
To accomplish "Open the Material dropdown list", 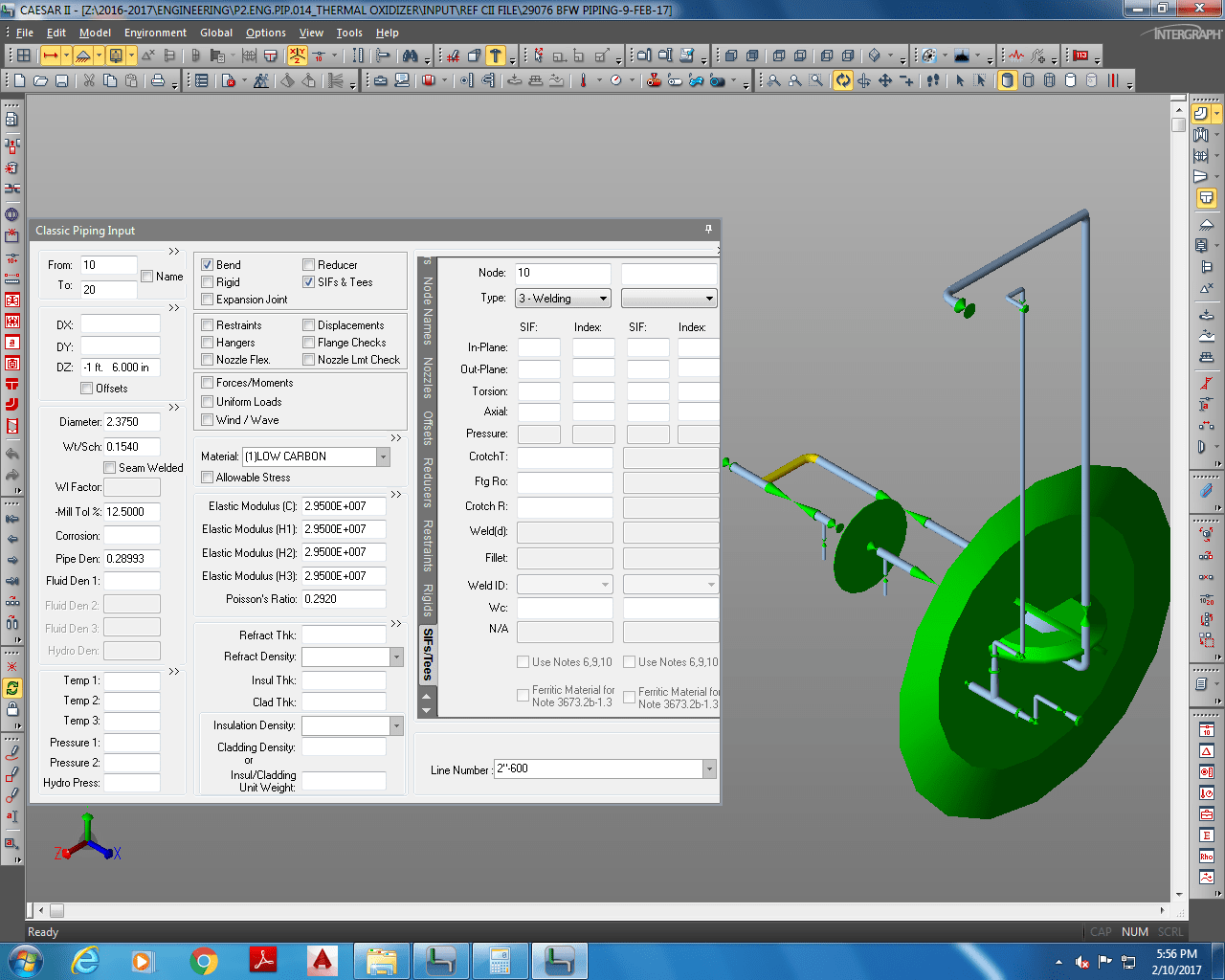I will 383,457.
